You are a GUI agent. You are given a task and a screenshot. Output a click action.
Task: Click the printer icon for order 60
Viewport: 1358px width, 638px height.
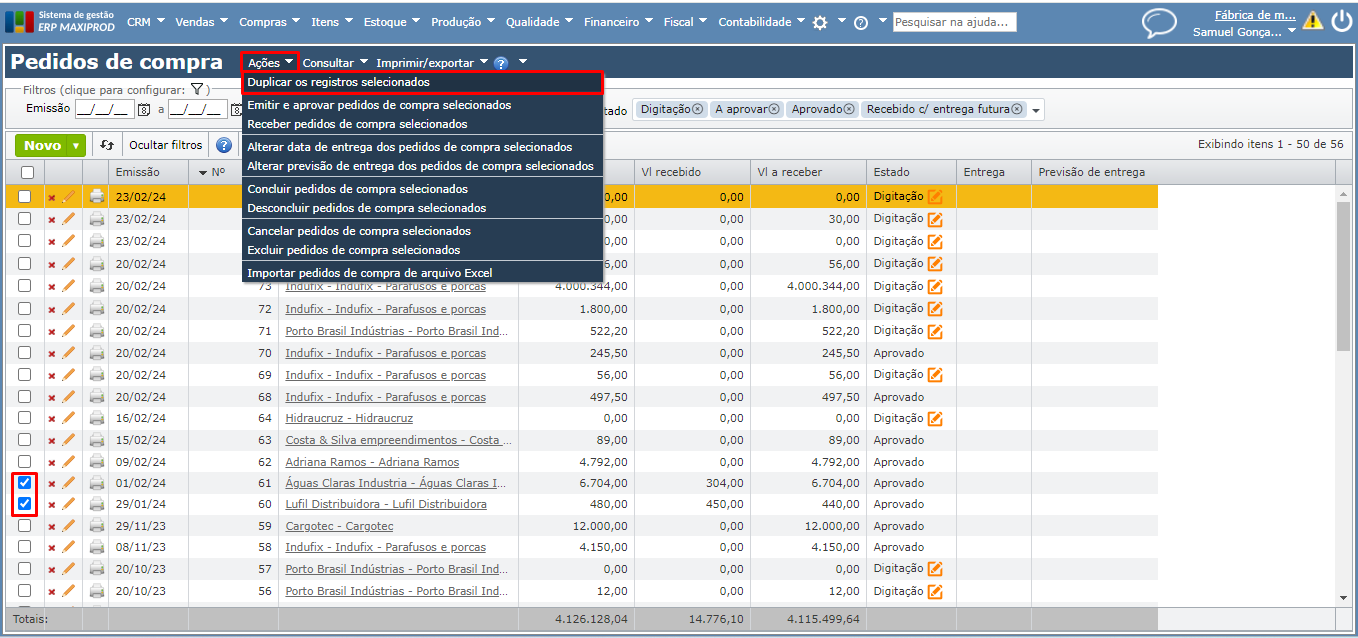tap(97, 504)
